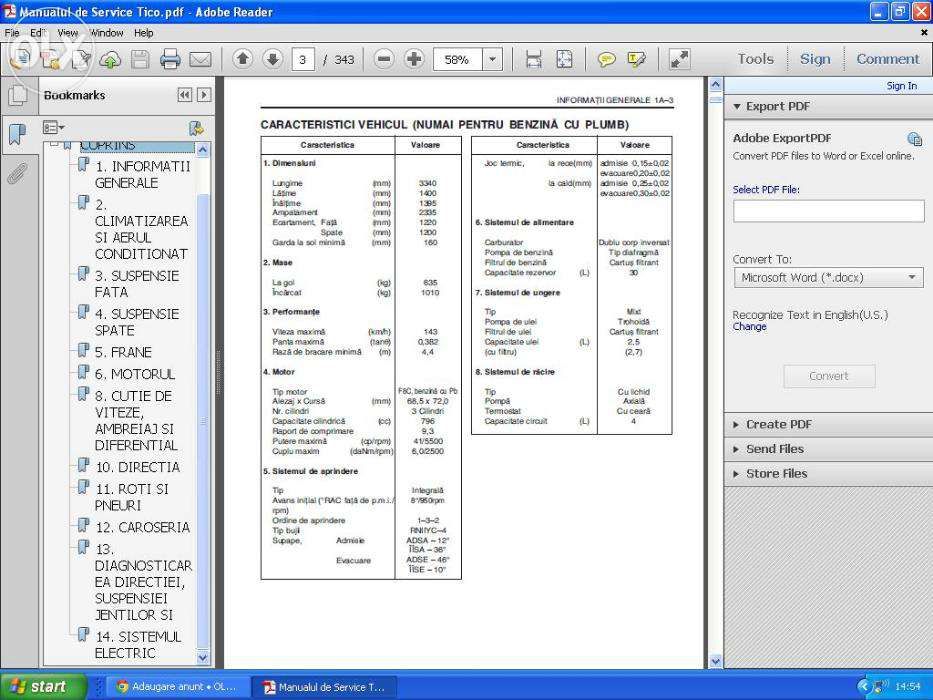This screenshot has width=933, height=700.
Task: Open the Bookmarks panel ribbon icon
Action: [x=18, y=134]
